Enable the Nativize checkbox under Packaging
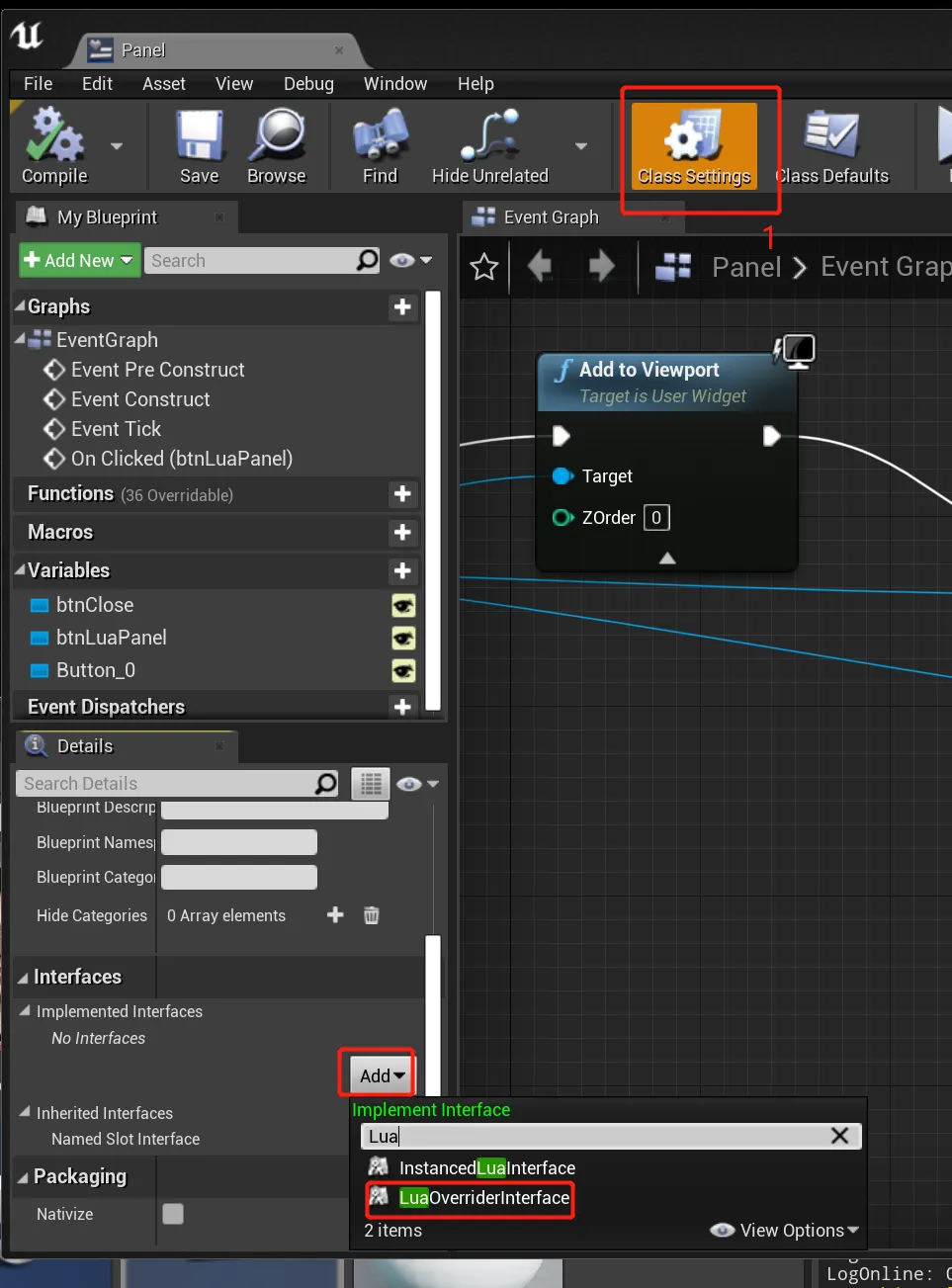The image size is (952, 1288). tap(173, 1214)
